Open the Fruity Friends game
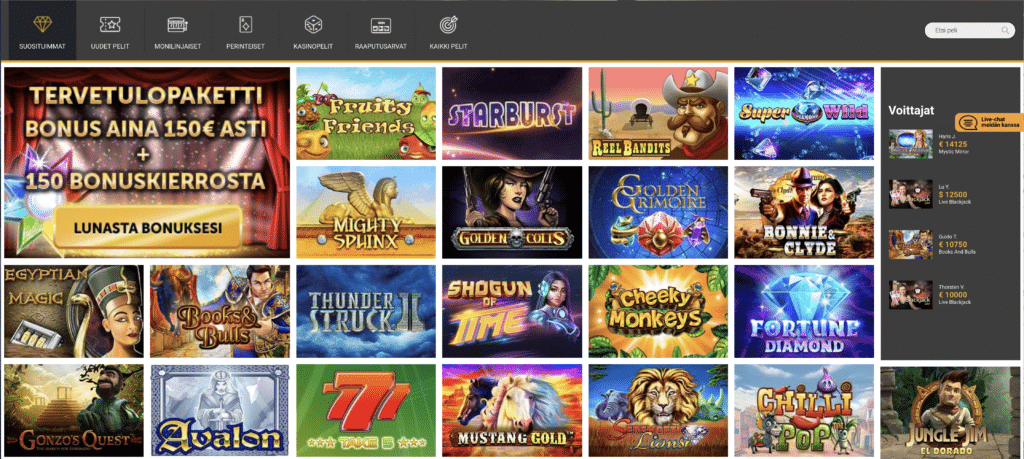 pos(366,114)
